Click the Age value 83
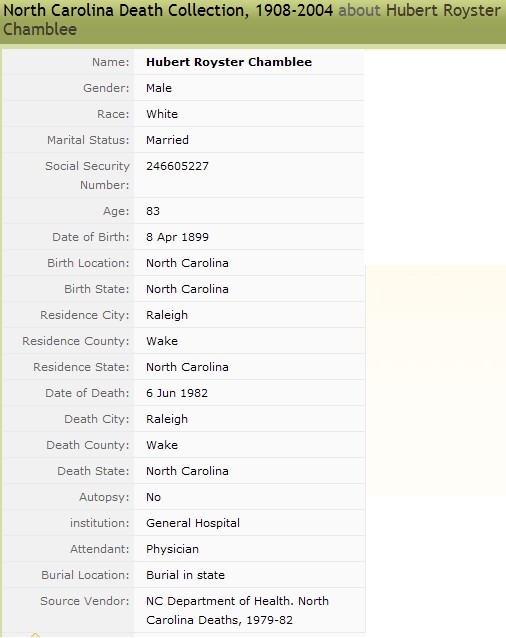Viewport: 506px width, 638px height. [x=153, y=211]
